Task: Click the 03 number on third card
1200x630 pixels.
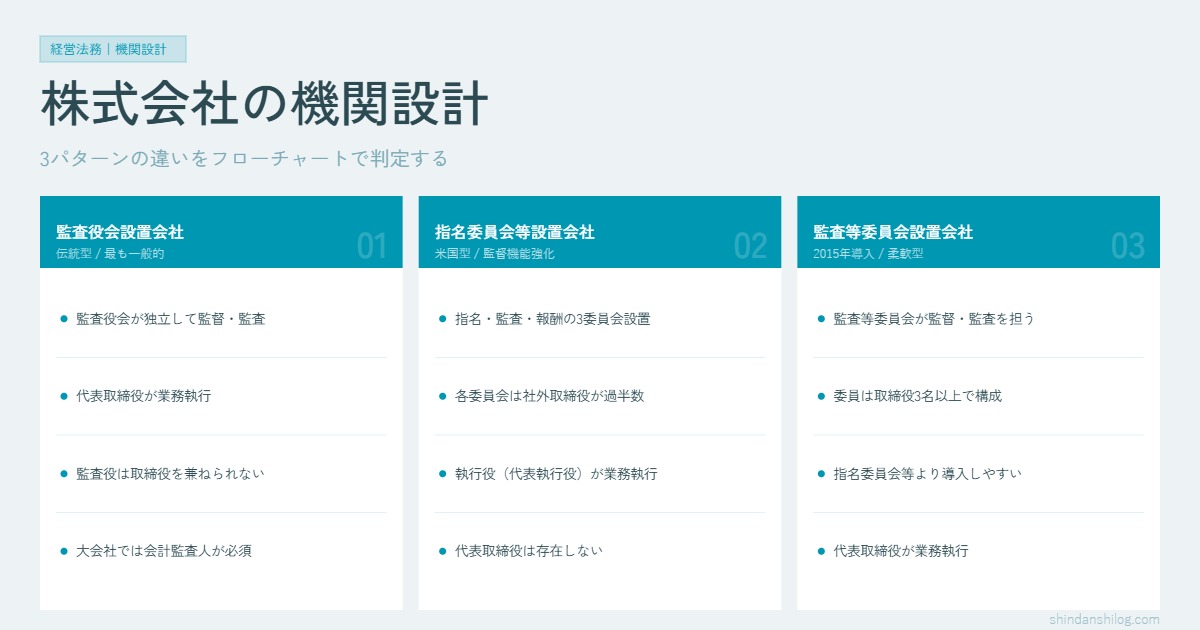Action: point(1128,246)
